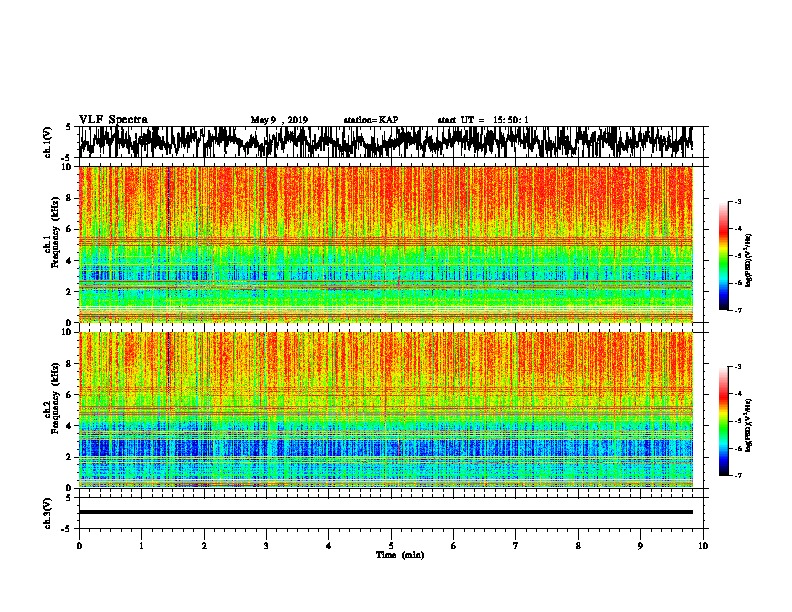
Task: Click the "-3" label atop ch.1 color bar
Action: click(x=737, y=201)
